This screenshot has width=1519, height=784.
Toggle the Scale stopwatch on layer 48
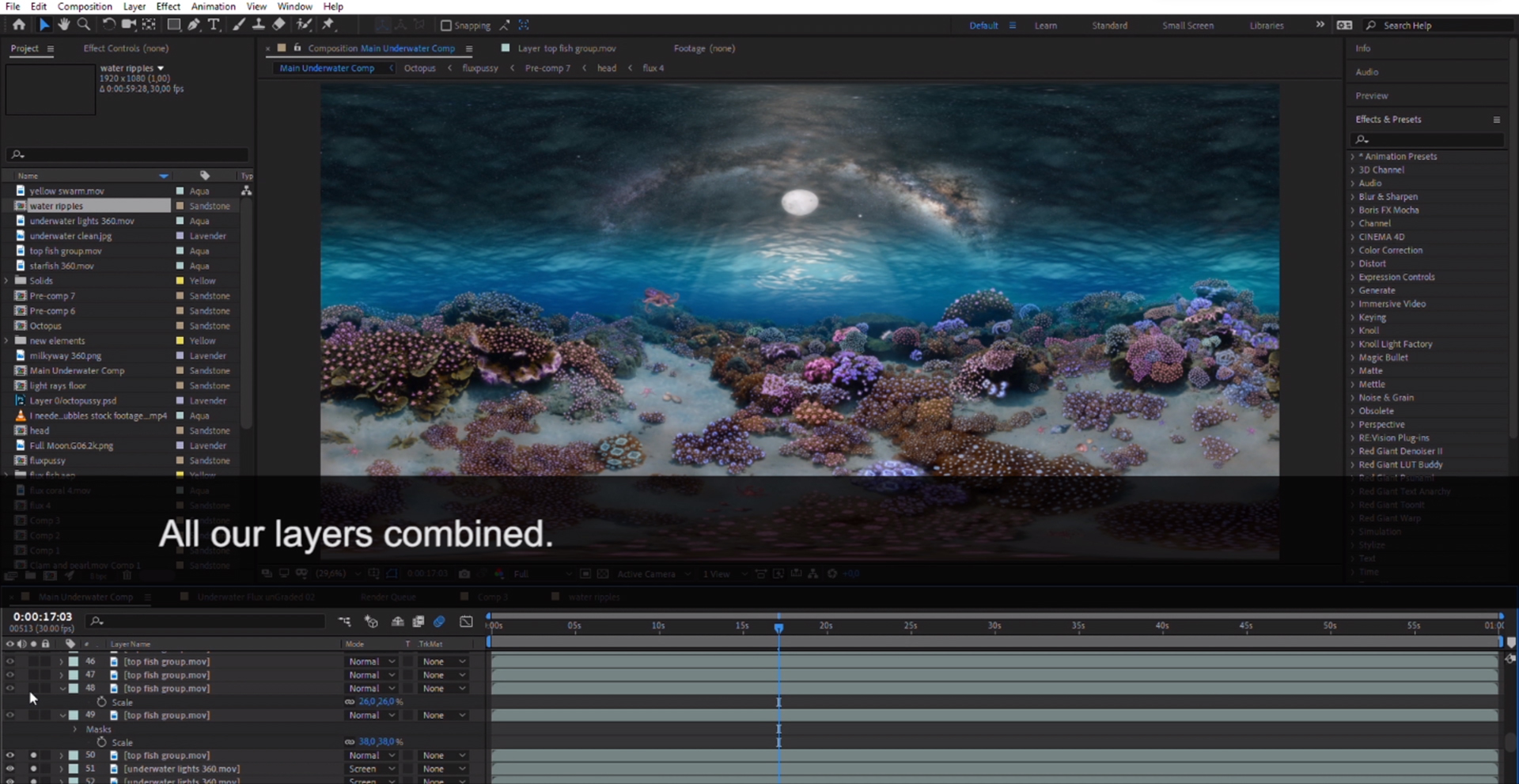[x=101, y=702]
